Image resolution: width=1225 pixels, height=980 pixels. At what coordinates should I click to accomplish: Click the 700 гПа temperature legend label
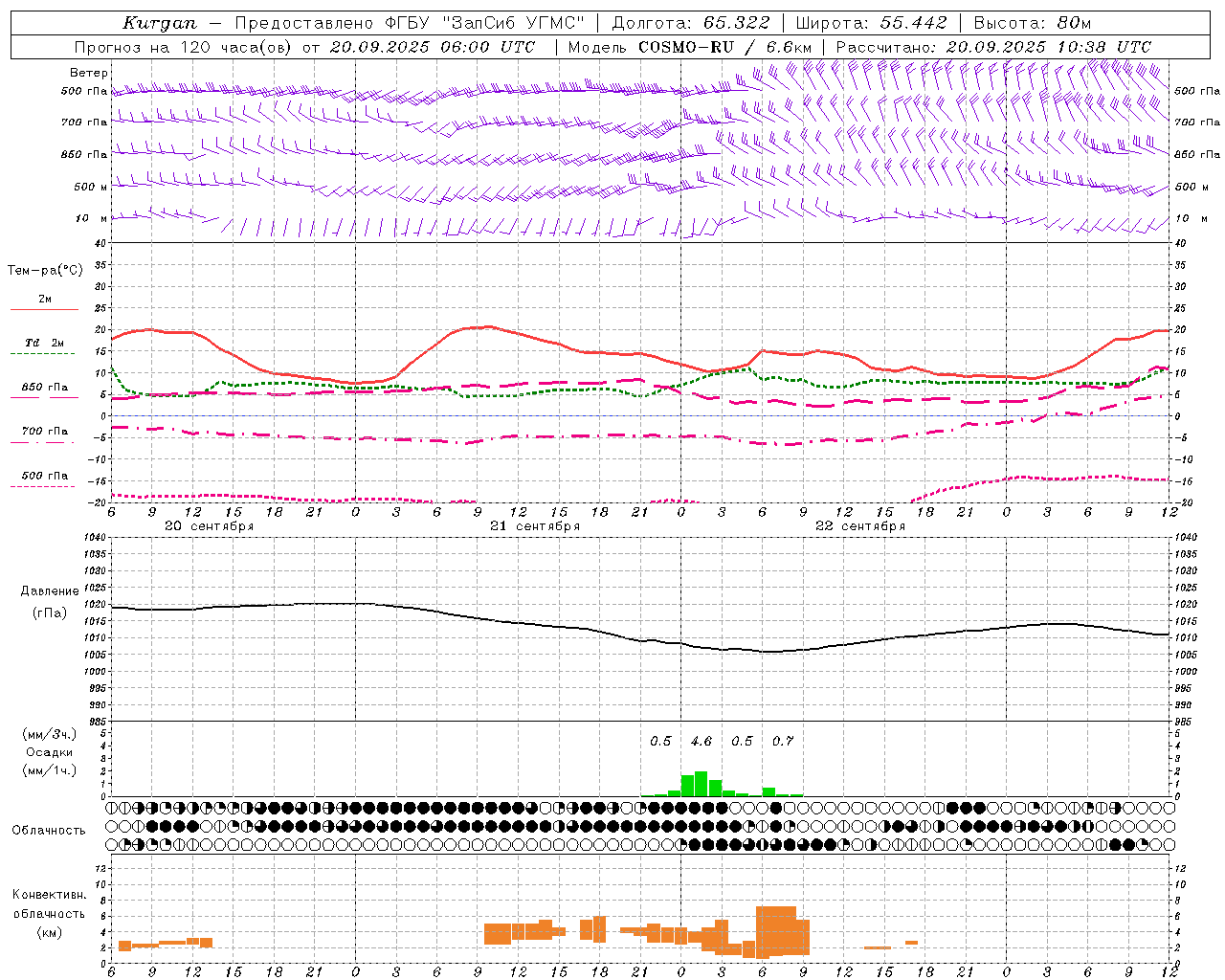[45, 432]
